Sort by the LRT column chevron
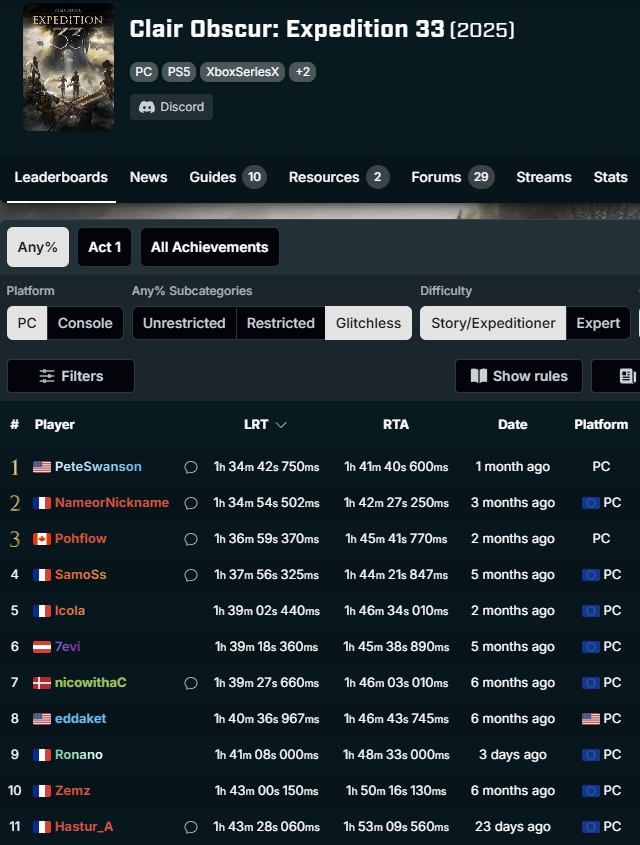Viewport: 640px width, 845px height. (281, 425)
